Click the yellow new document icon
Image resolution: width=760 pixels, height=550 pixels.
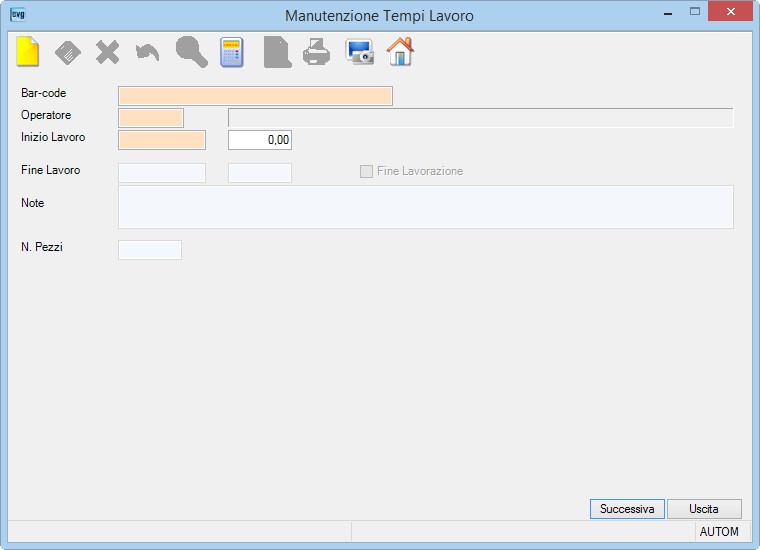[28, 51]
